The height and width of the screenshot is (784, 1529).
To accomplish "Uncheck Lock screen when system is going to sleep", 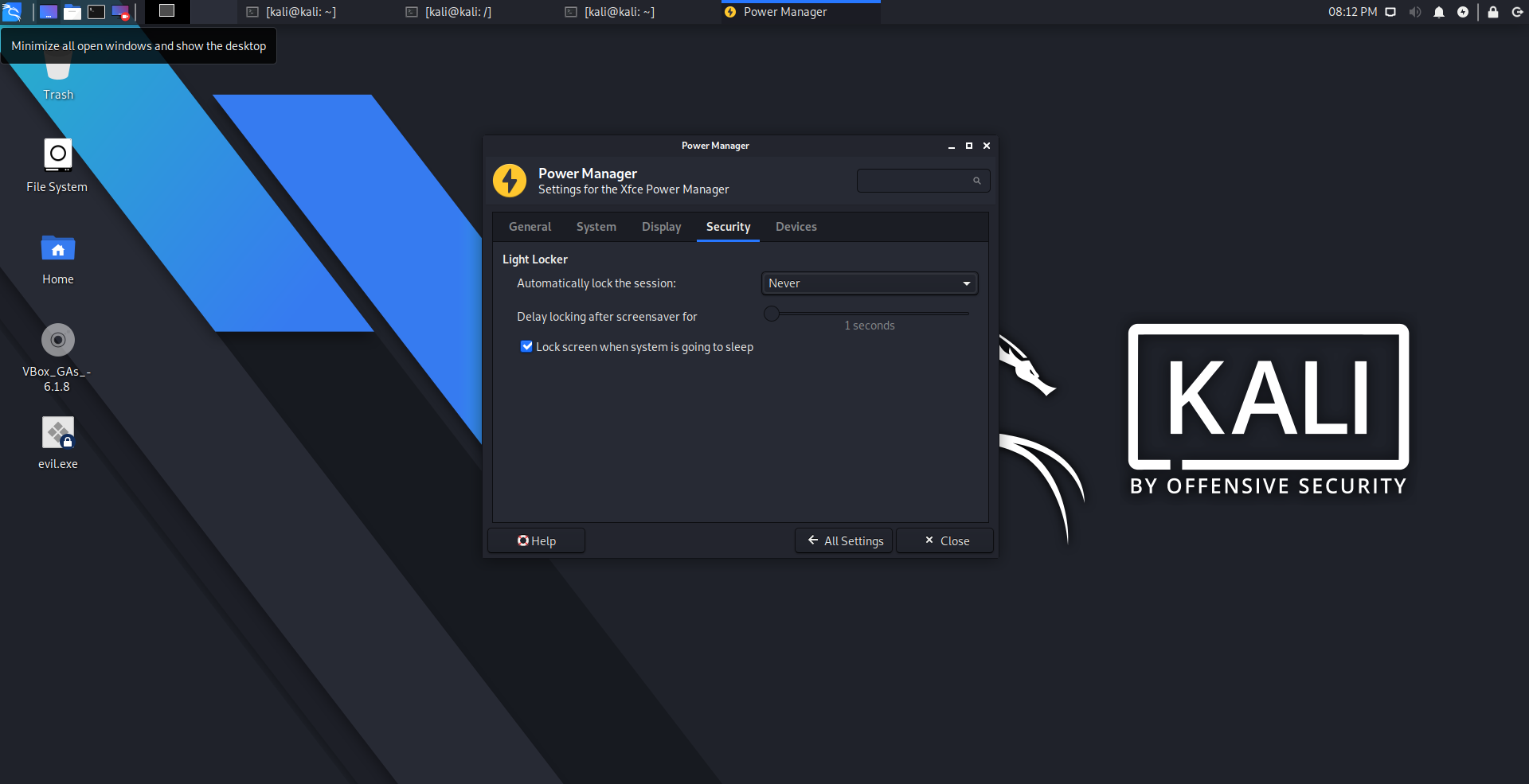I will pos(526,346).
